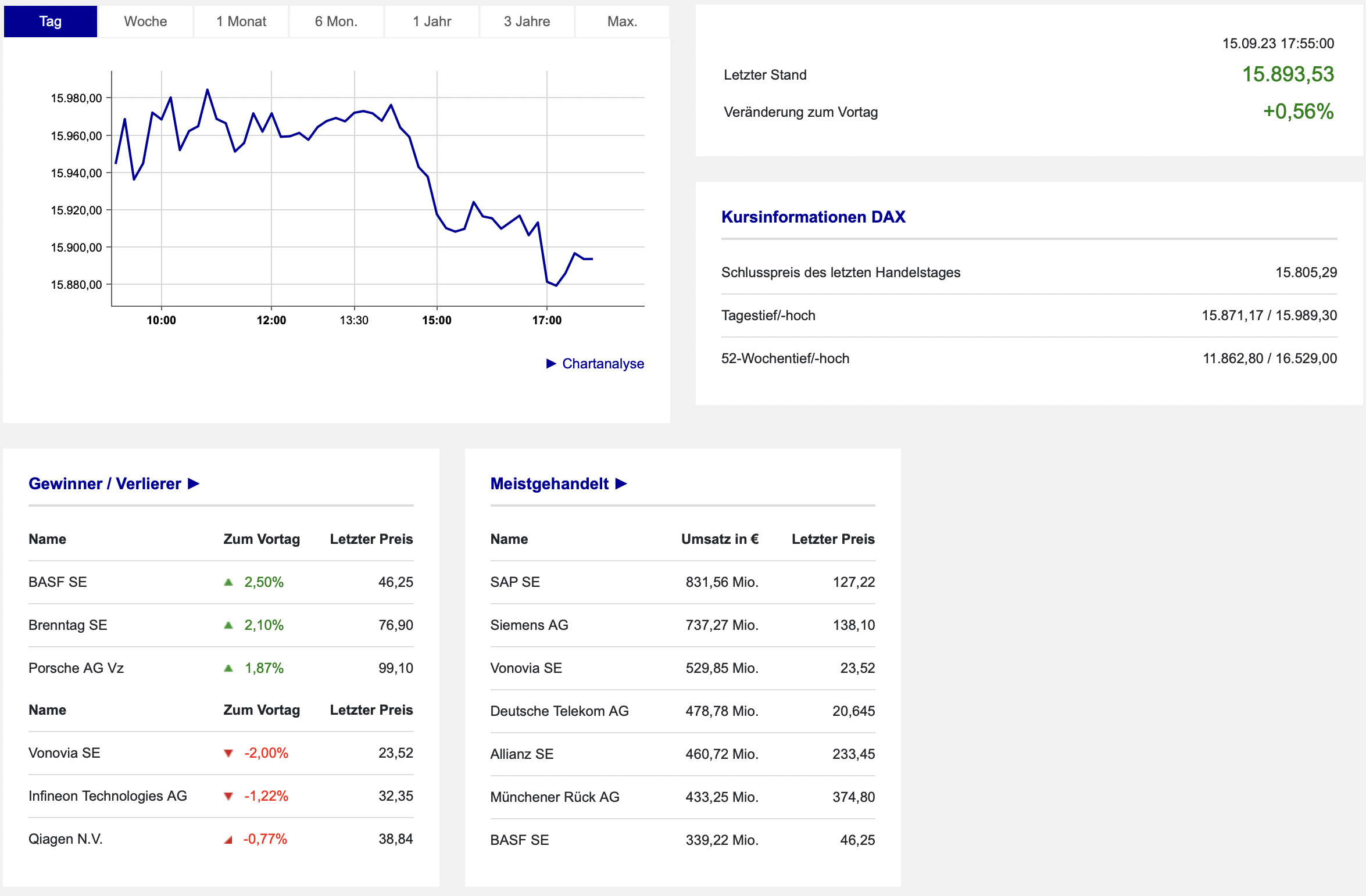Click the red arrow beside Infineon Technologies AG
Screen dimensions: 1366x896
[x=228, y=796]
